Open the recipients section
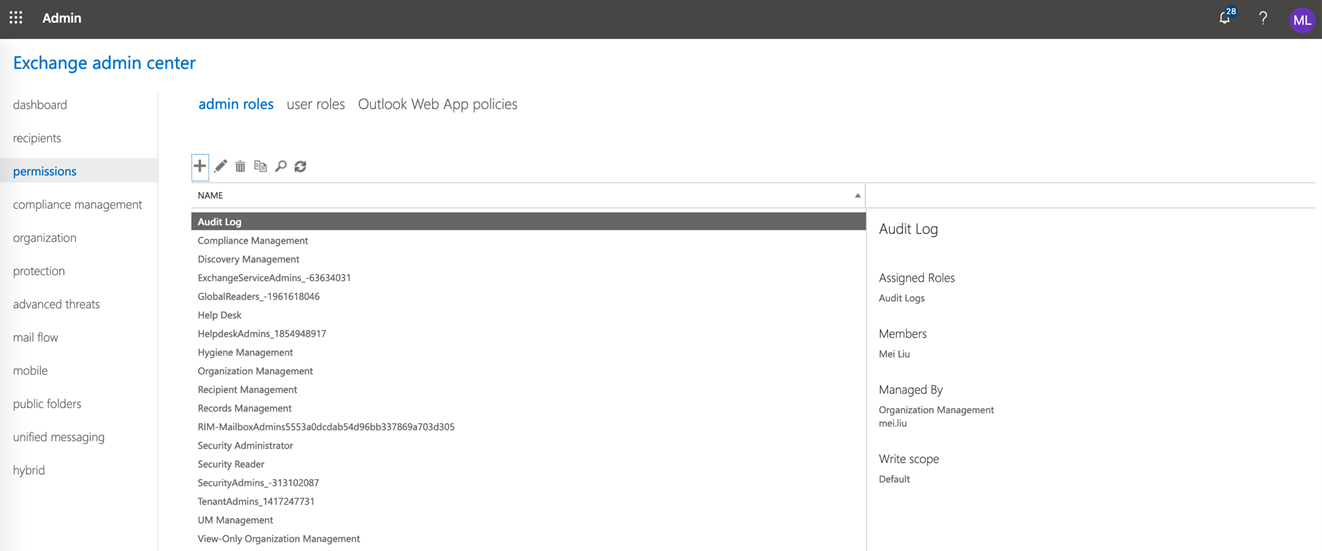Viewport: 1322px width, 551px height. pyautogui.click(x=37, y=138)
